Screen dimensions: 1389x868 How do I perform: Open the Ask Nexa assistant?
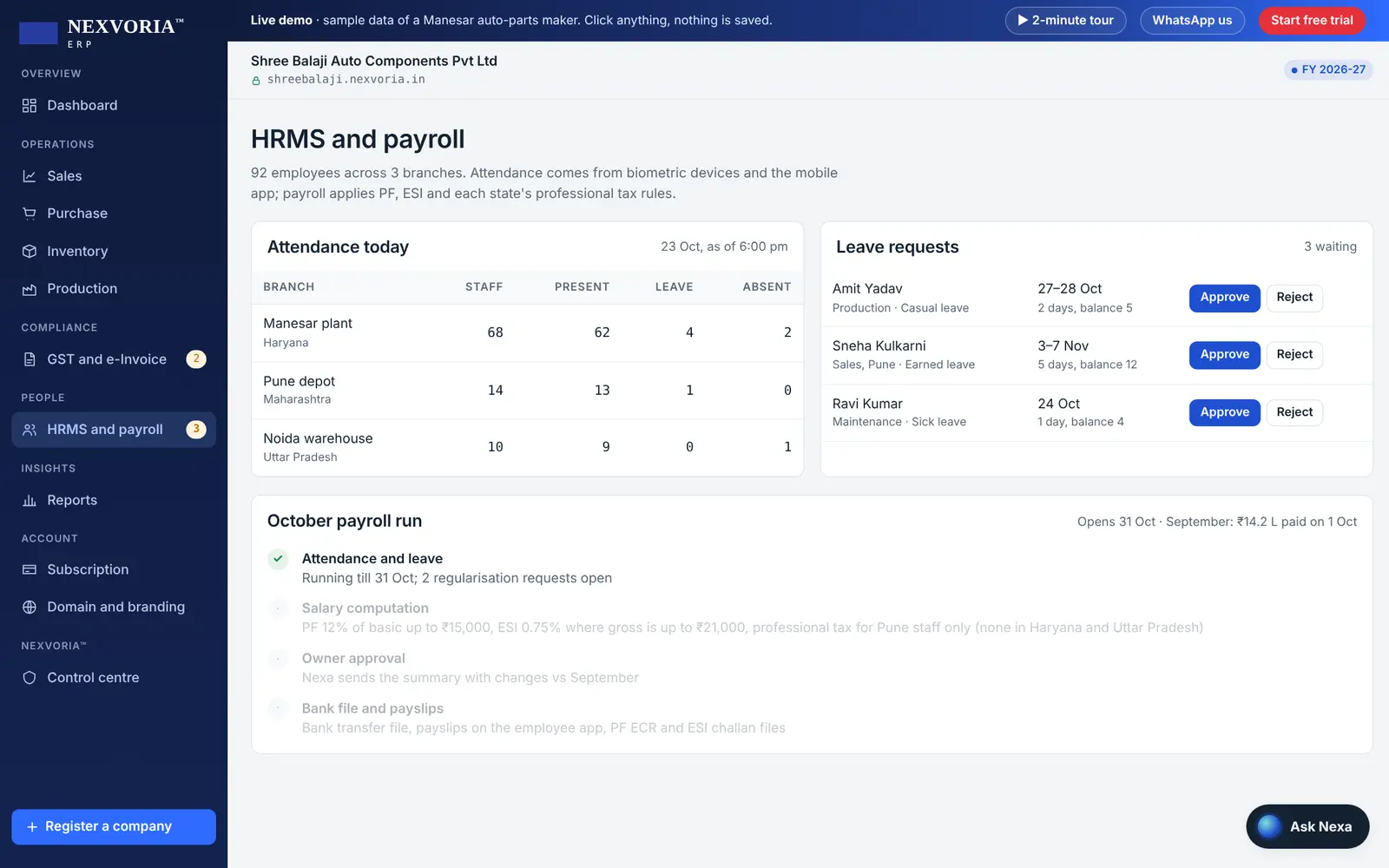click(1307, 826)
